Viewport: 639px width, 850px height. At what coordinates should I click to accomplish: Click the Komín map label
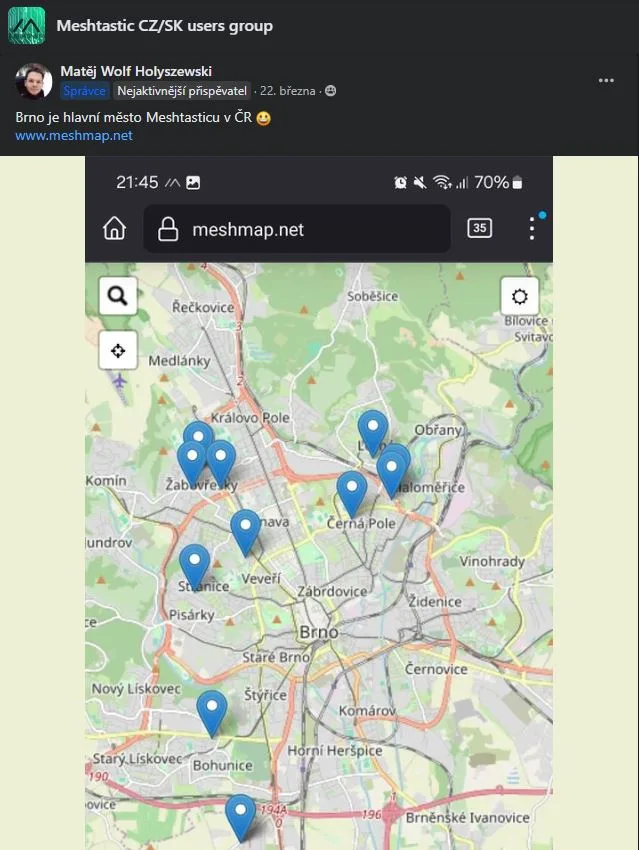tap(106, 480)
